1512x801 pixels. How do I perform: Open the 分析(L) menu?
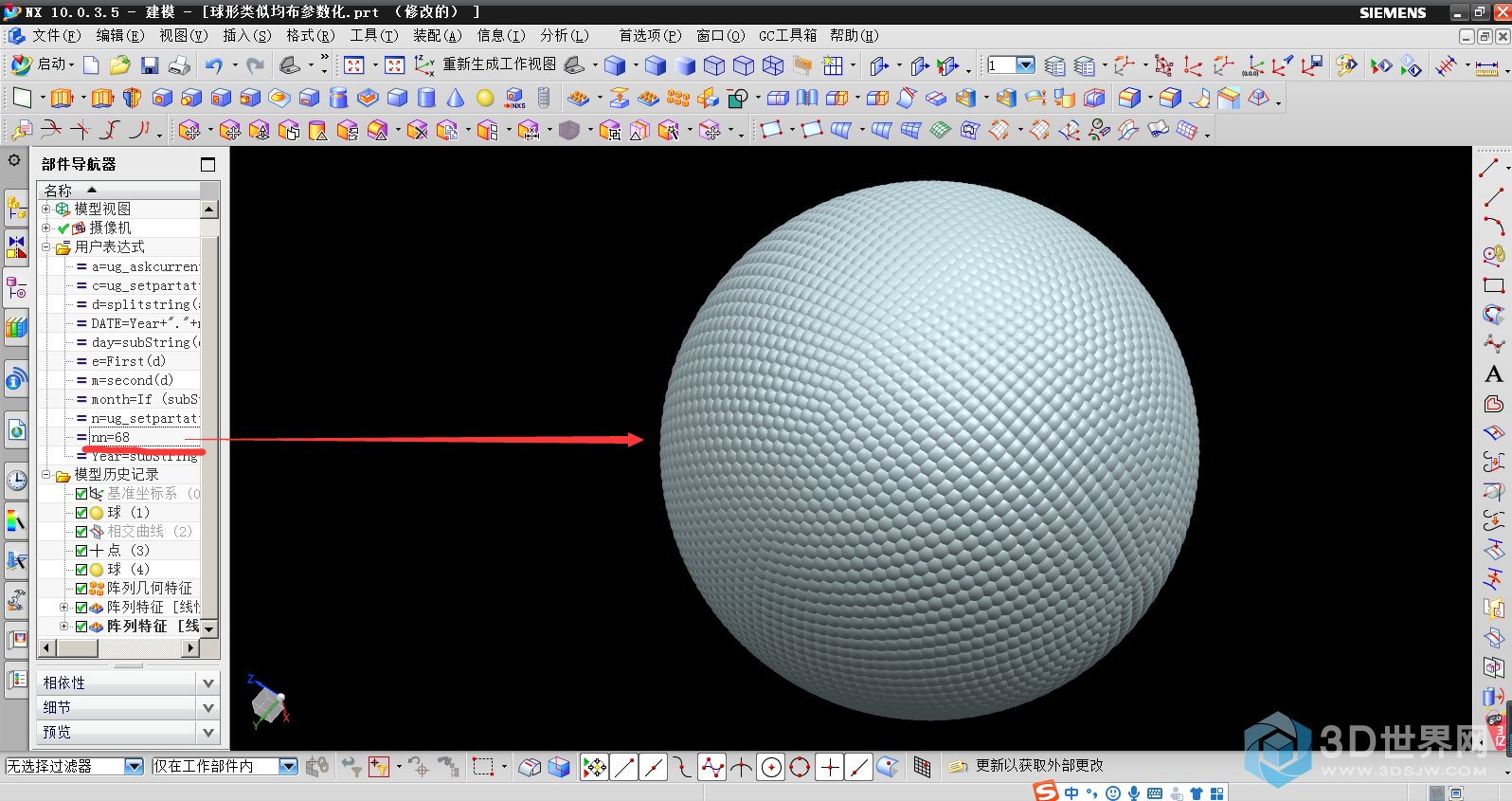tap(564, 35)
